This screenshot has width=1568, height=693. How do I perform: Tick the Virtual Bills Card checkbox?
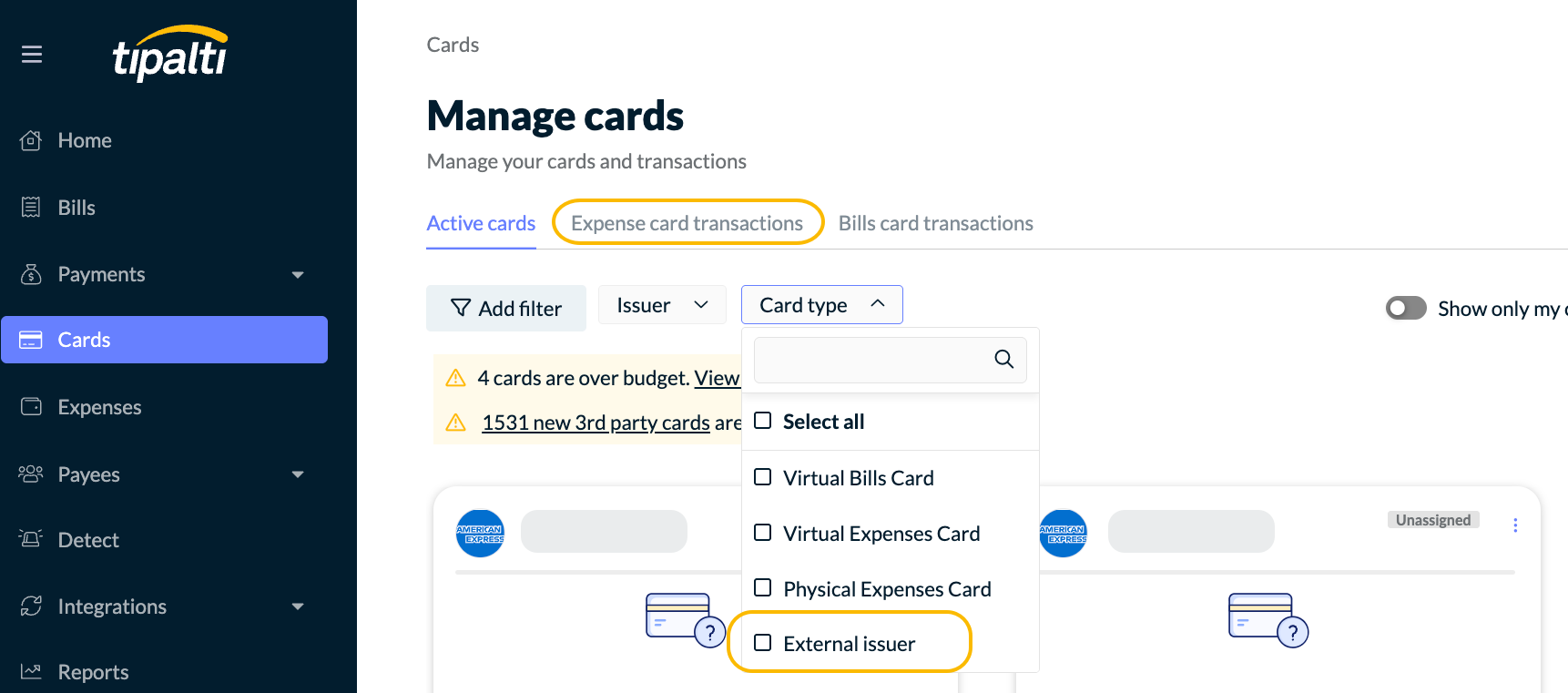tap(763, 477)
